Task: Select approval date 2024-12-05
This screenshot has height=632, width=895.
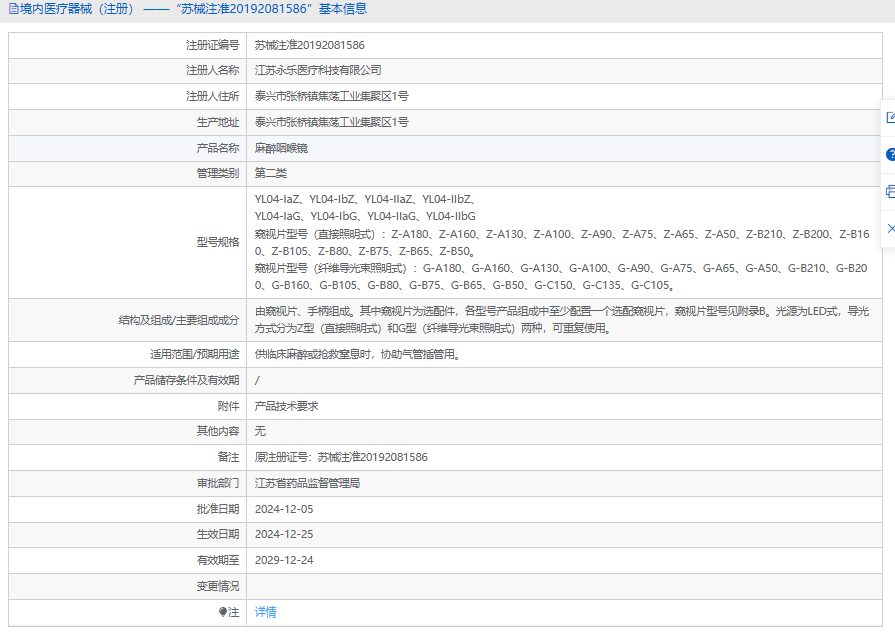Action: point(284,509)
